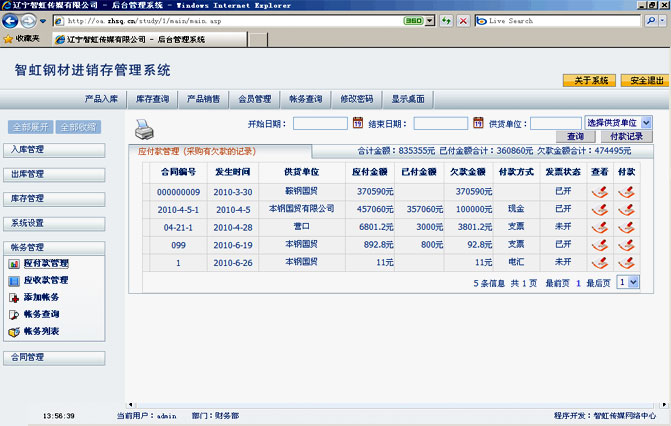Open the 会员管理 menu item
This screenshot has width=671, height=426.
coord(255,99)
